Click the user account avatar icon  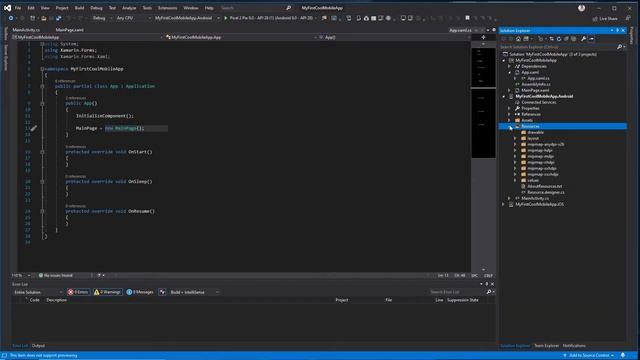point(582,8)
